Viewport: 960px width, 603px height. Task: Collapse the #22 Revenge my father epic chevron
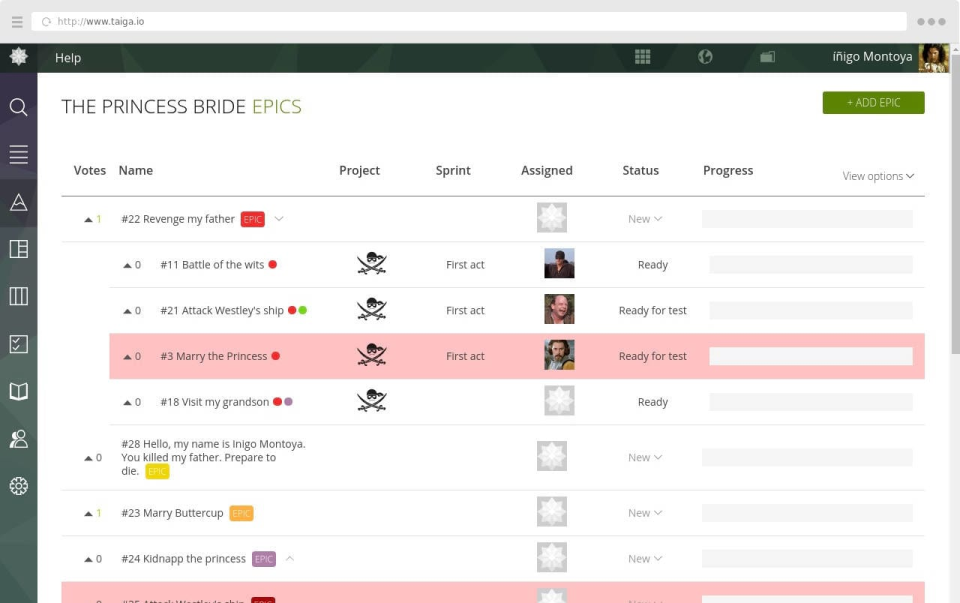[279, 219]
